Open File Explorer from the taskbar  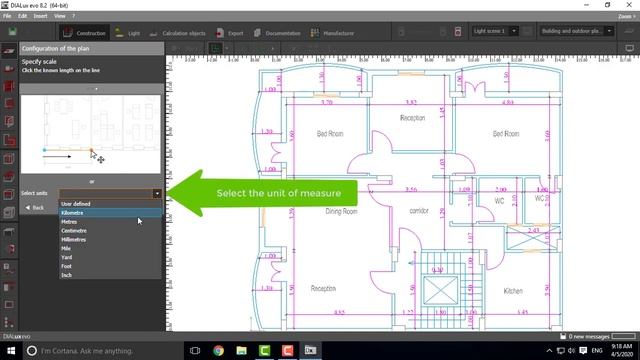(x=242, y=351)
